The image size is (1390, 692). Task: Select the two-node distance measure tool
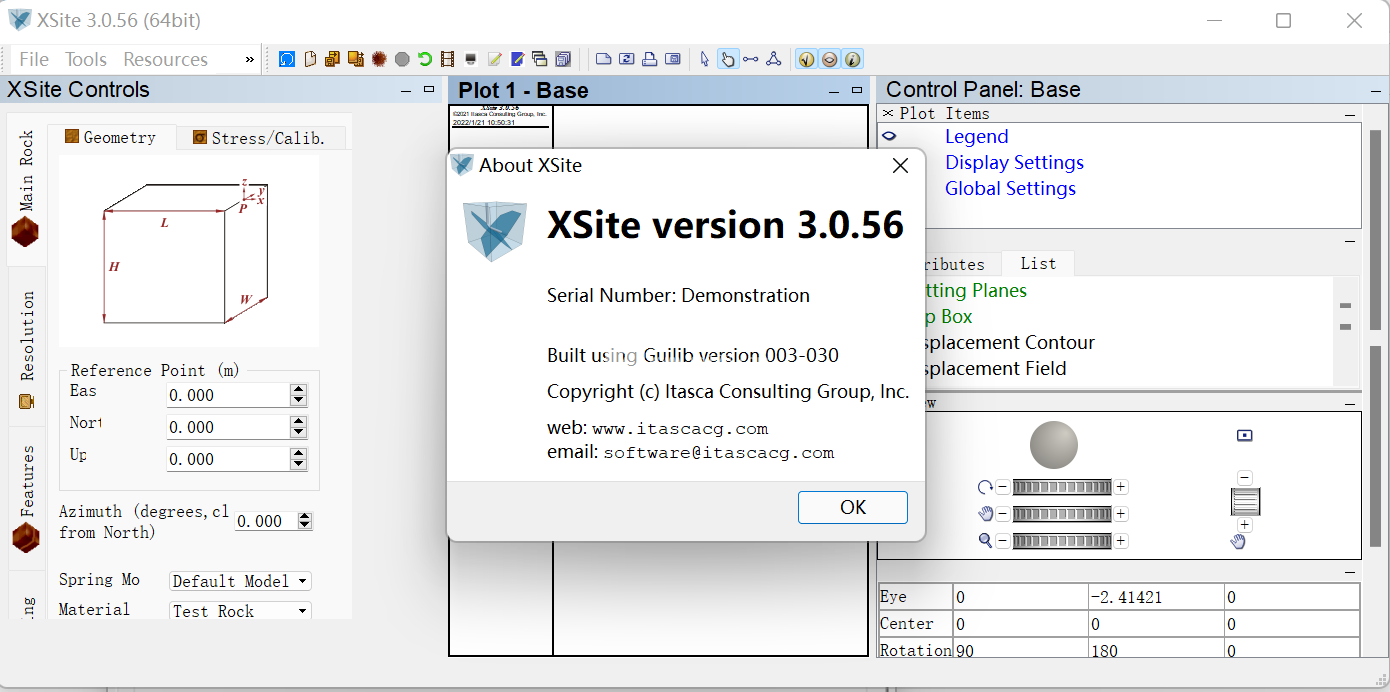[750, 59]
